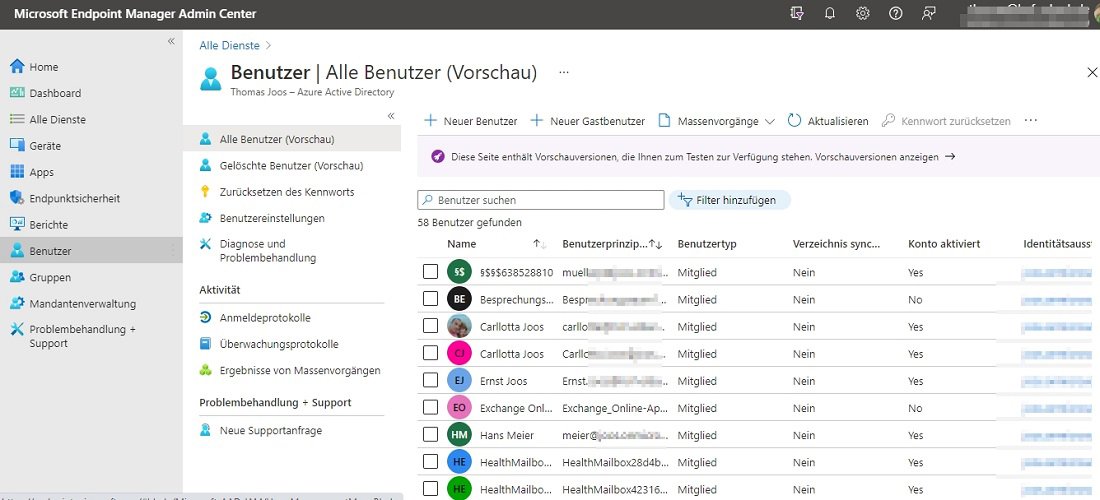Tick the Besprechungs... user checkbox

point(430,299)
